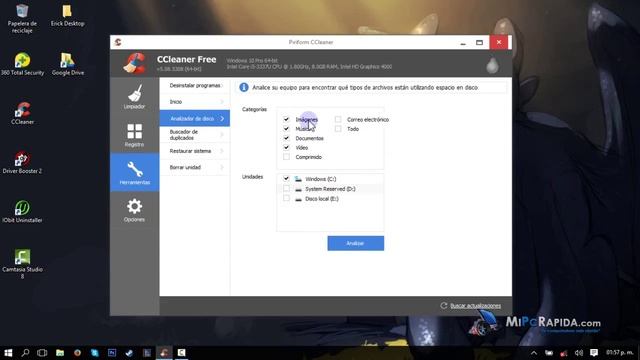The image size is (640, 360).
Task: Click the small CCleaner icon in the title bar
Action: [x=118, y=42]
